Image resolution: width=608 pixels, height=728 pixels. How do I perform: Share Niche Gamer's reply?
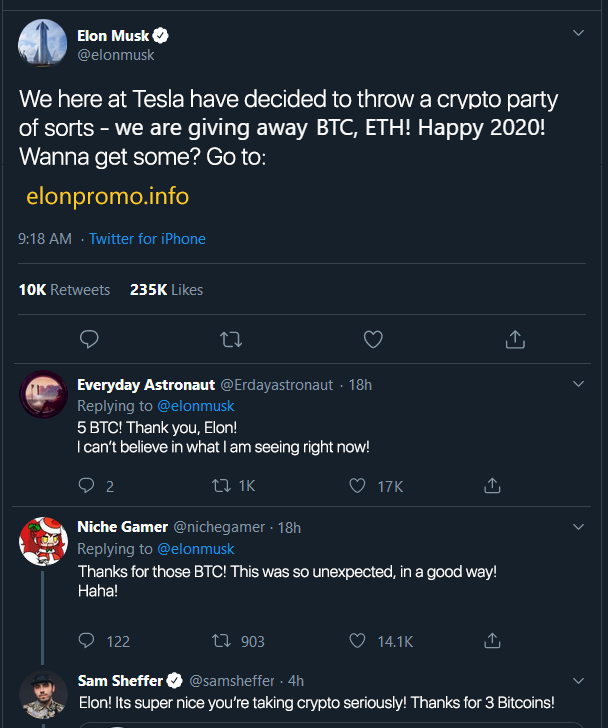pyautogui.click(x=492, y=641)
